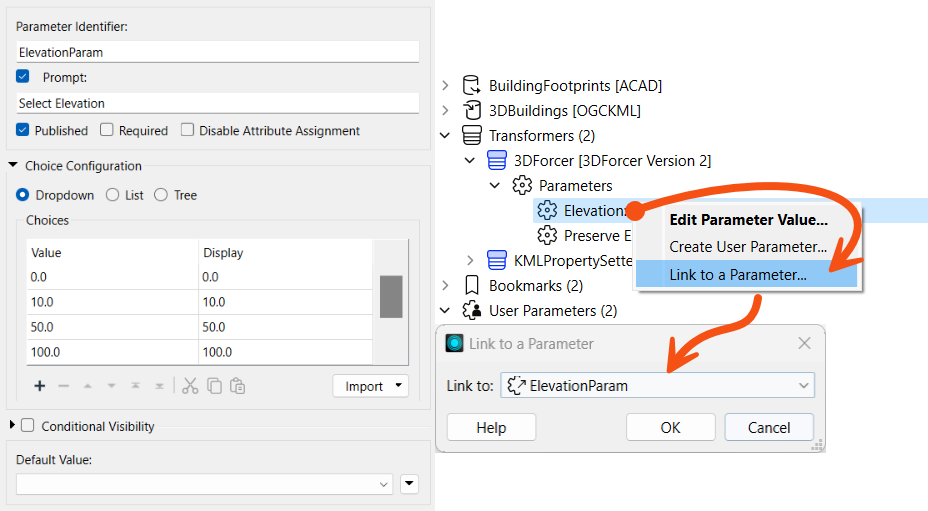Uncheck the Published checkbox
The image size is (928, 511).
[22, 130]
